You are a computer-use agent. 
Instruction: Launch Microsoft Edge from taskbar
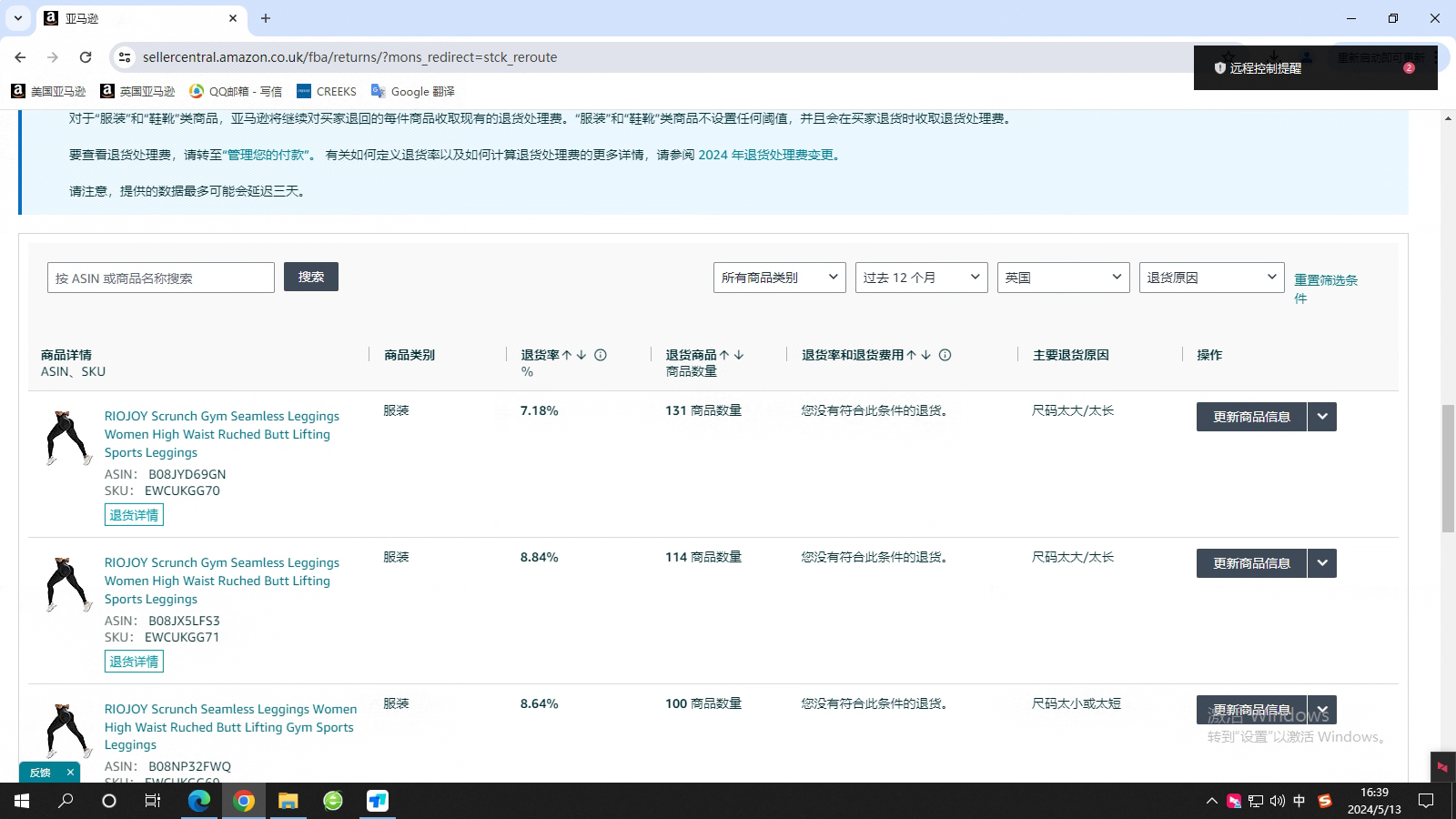coord(198,801)
